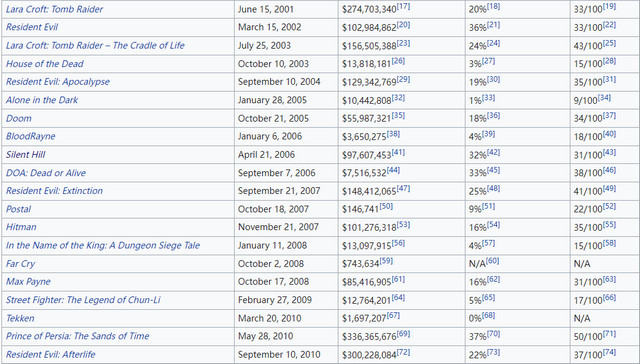Click citation 68 beside Tekken's 0% rating
Screen dimensions: 640x364
[x=488, y=315]
